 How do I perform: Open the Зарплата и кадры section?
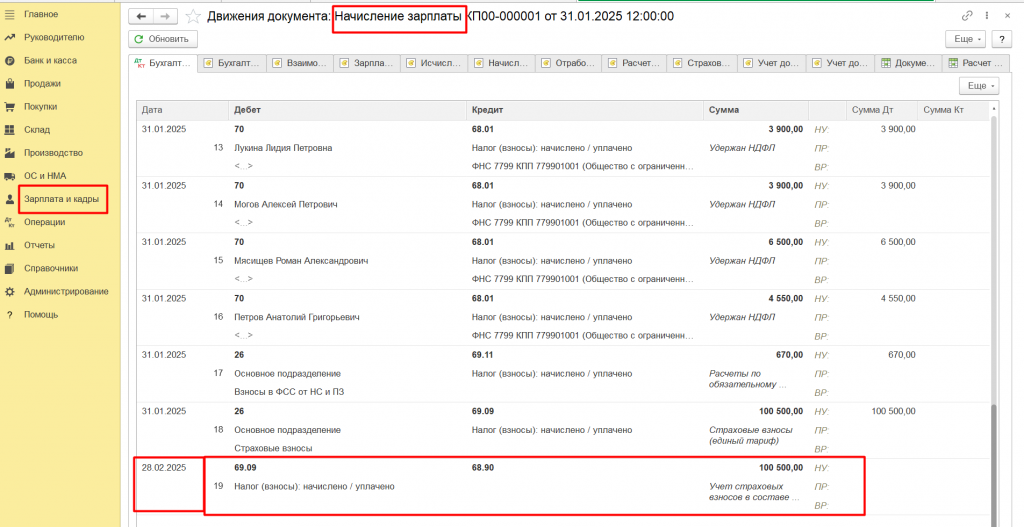[x=61, y=199]
